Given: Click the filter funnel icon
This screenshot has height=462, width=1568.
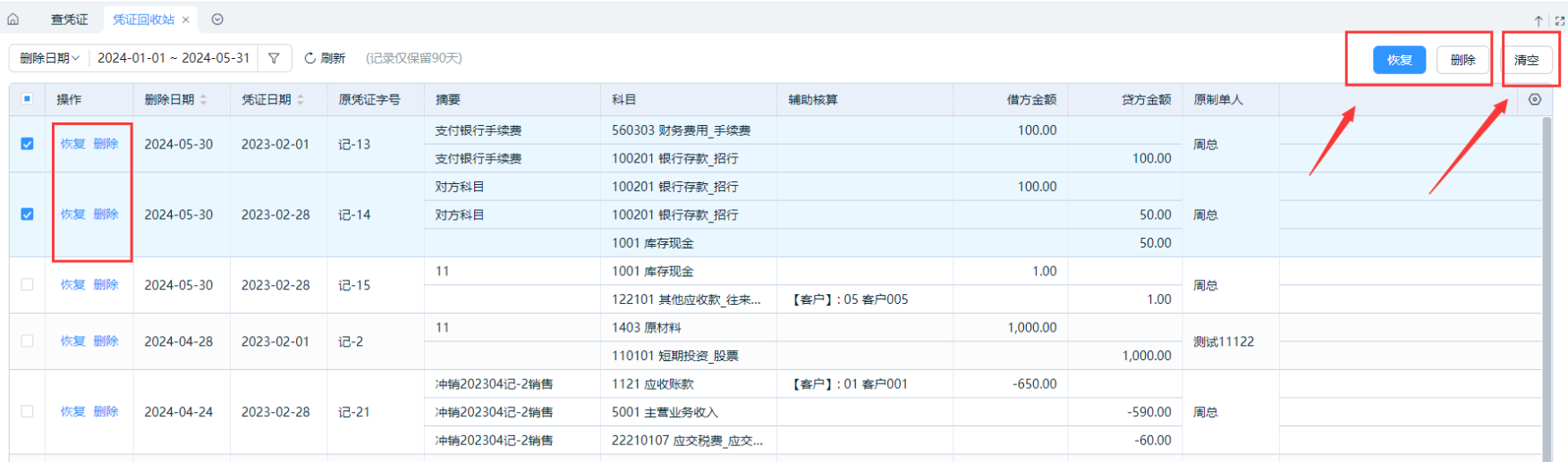Looking at the screenshot, I should [274, 58].
